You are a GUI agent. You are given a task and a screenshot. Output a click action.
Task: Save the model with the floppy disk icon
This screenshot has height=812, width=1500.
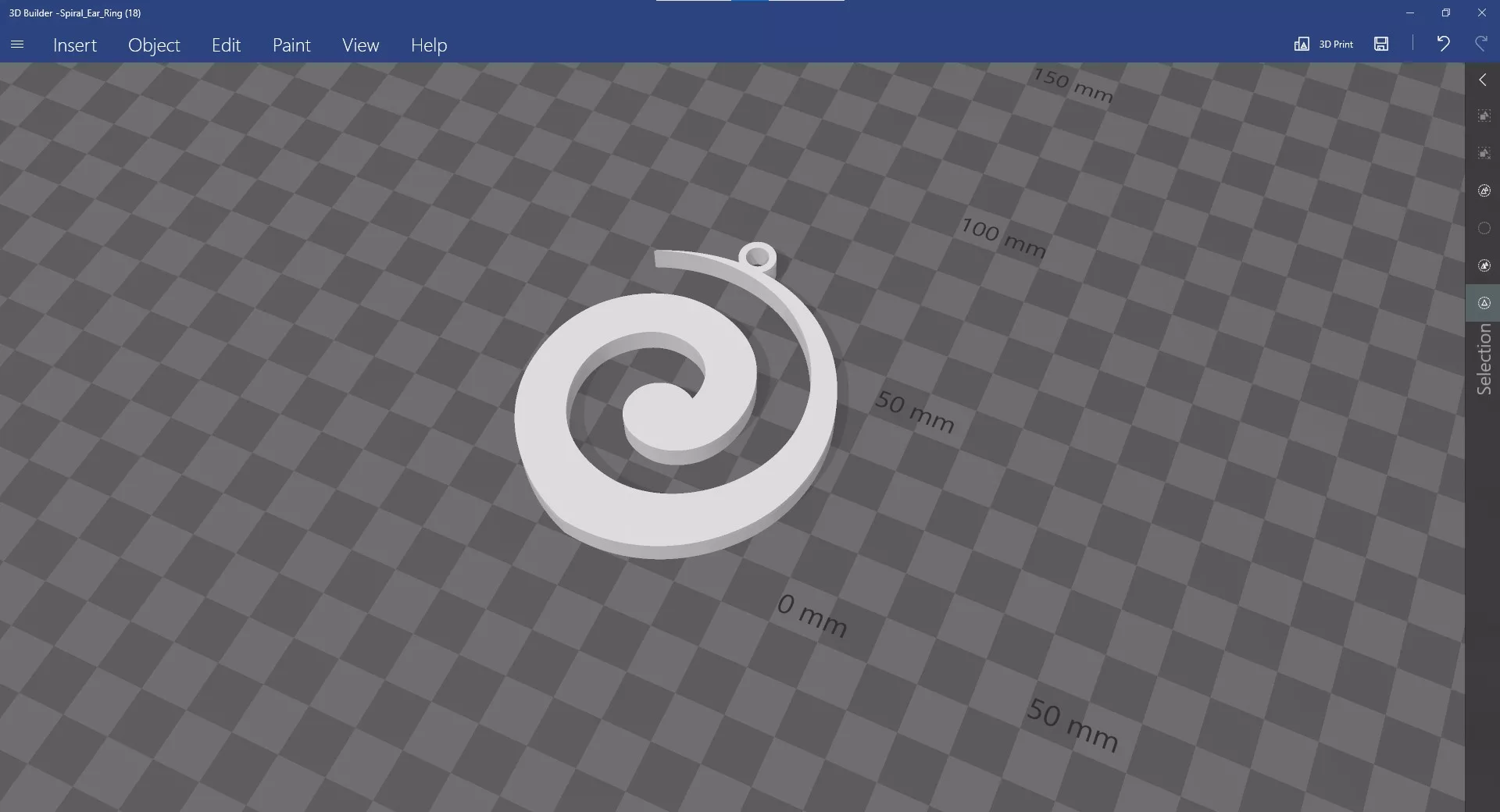click(x=1381, y=45)
